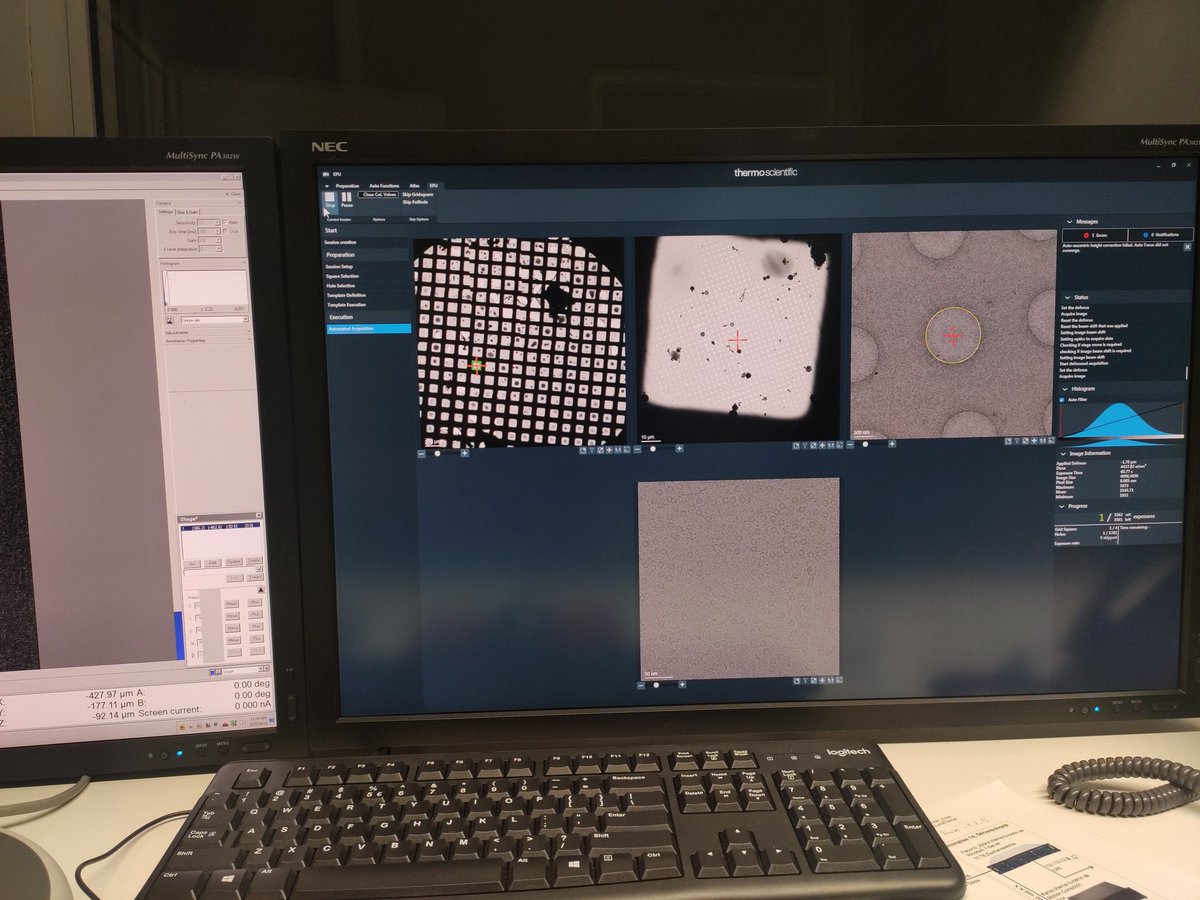The width and height of the screenshot is (1200, 900).
Task: Click the histogram icon beside the Greyscale dropdown in the left window
Action: click(x=169, y=319)
